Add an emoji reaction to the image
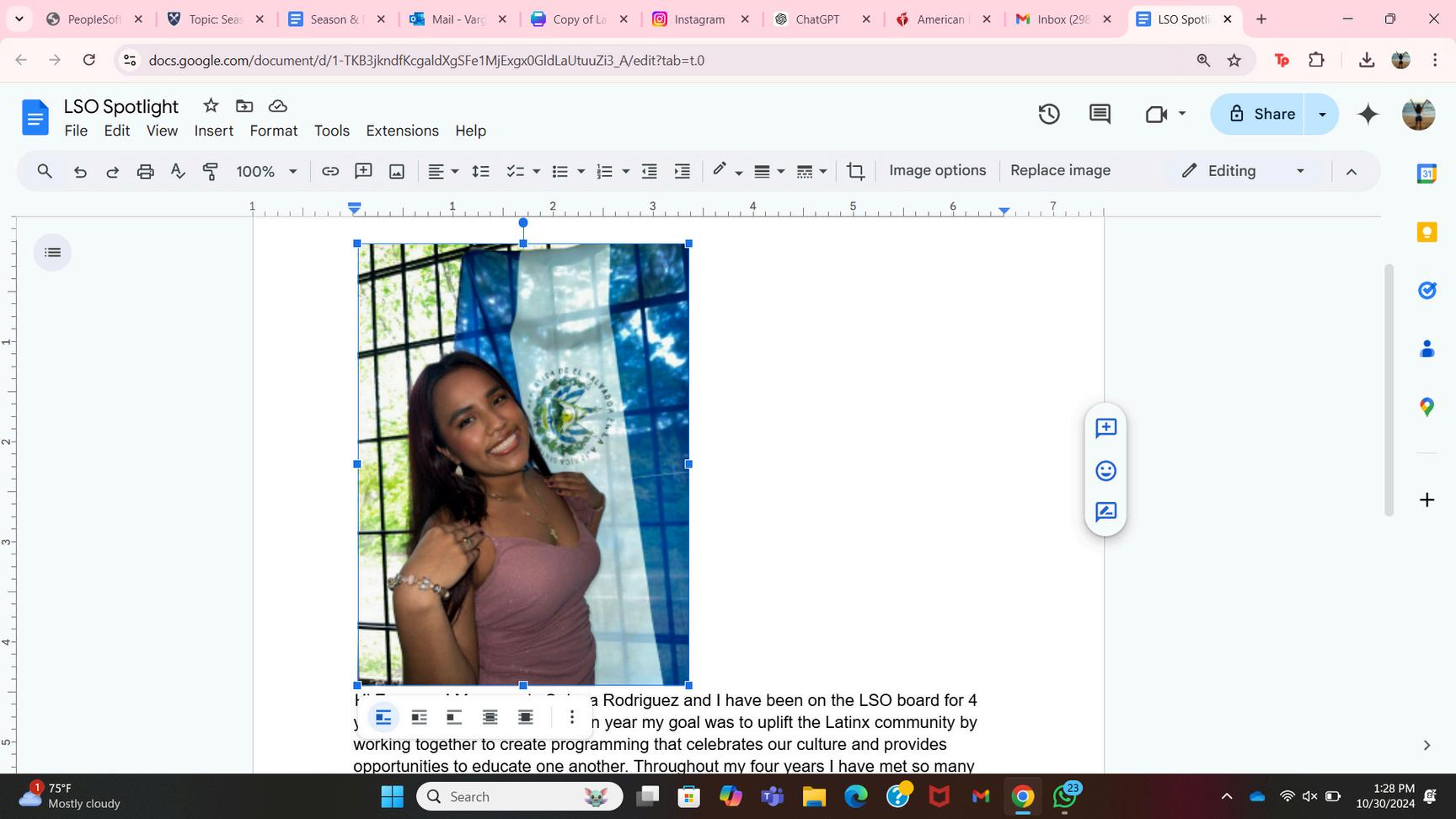 coord(1105,470)
